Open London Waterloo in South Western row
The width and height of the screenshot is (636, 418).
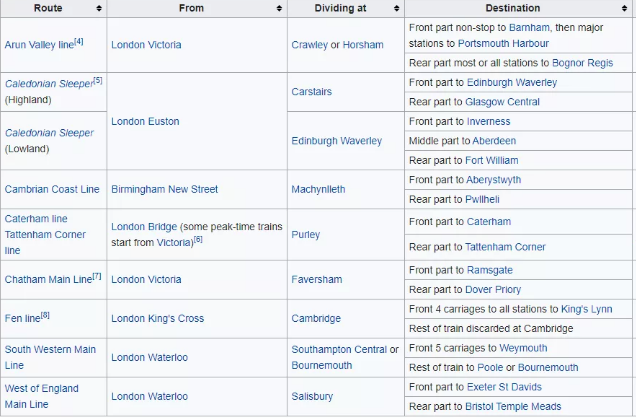point(149,357)
